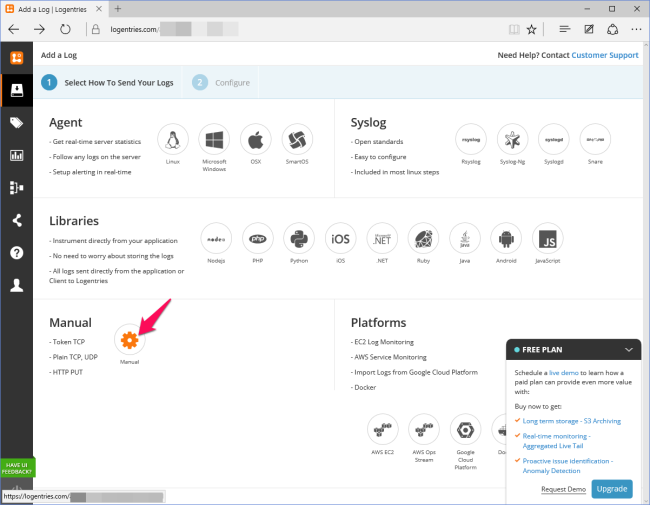Collapse the FREE PLAN panel chevron
The height and width of the screenshot is (505, 650).
tap(629, 350)
